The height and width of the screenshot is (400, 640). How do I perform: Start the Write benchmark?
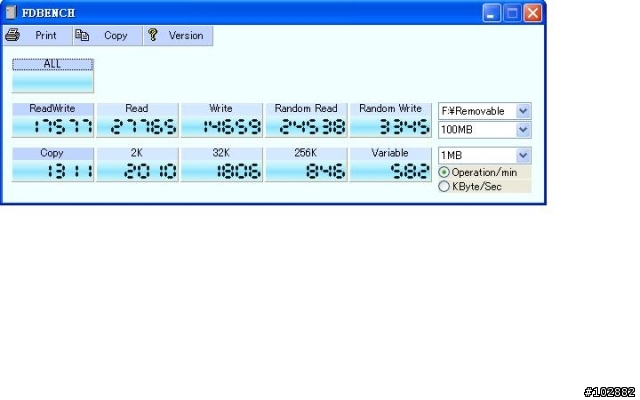(222, 120)
